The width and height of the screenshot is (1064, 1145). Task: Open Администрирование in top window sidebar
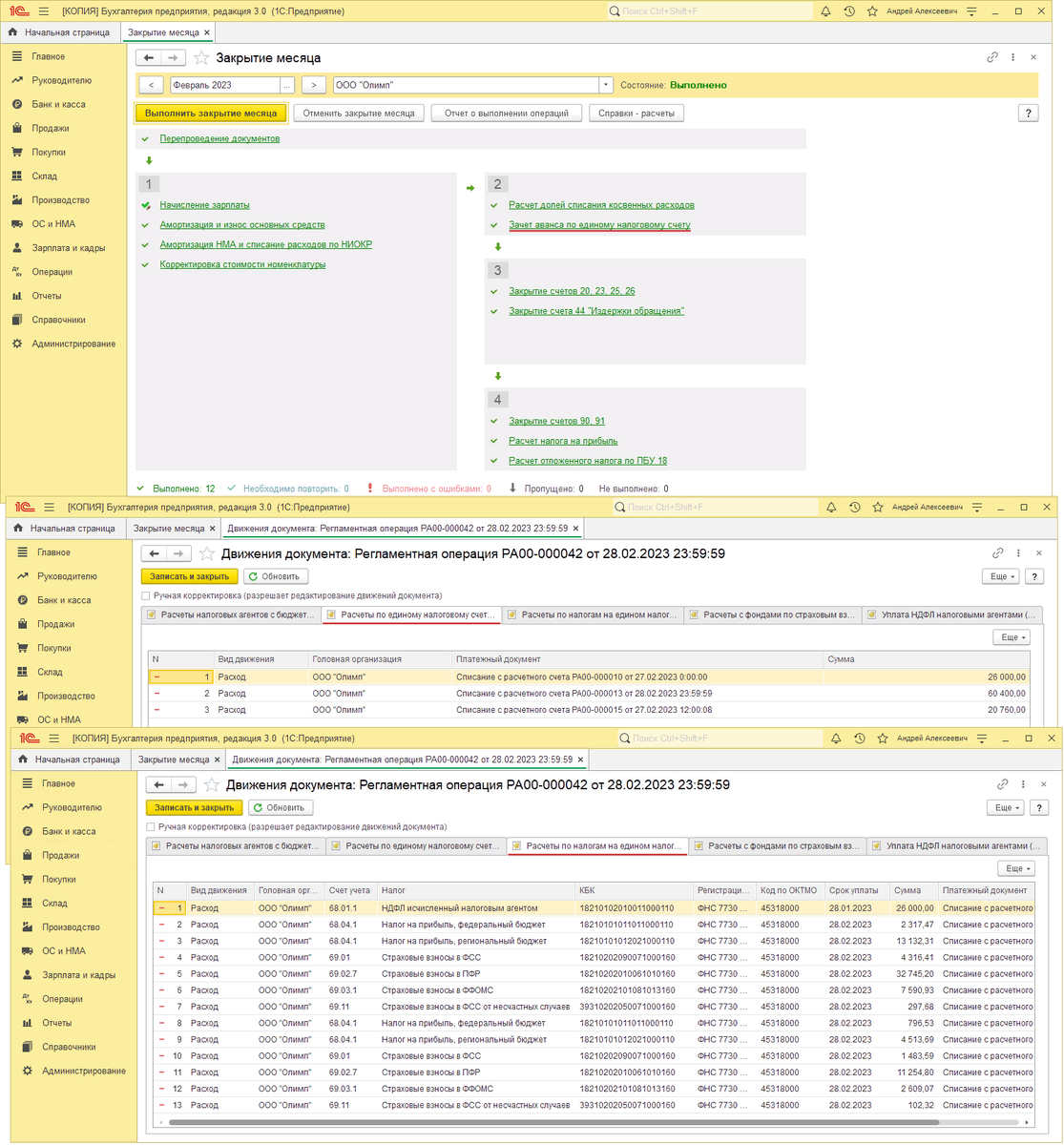coord(73,343)
